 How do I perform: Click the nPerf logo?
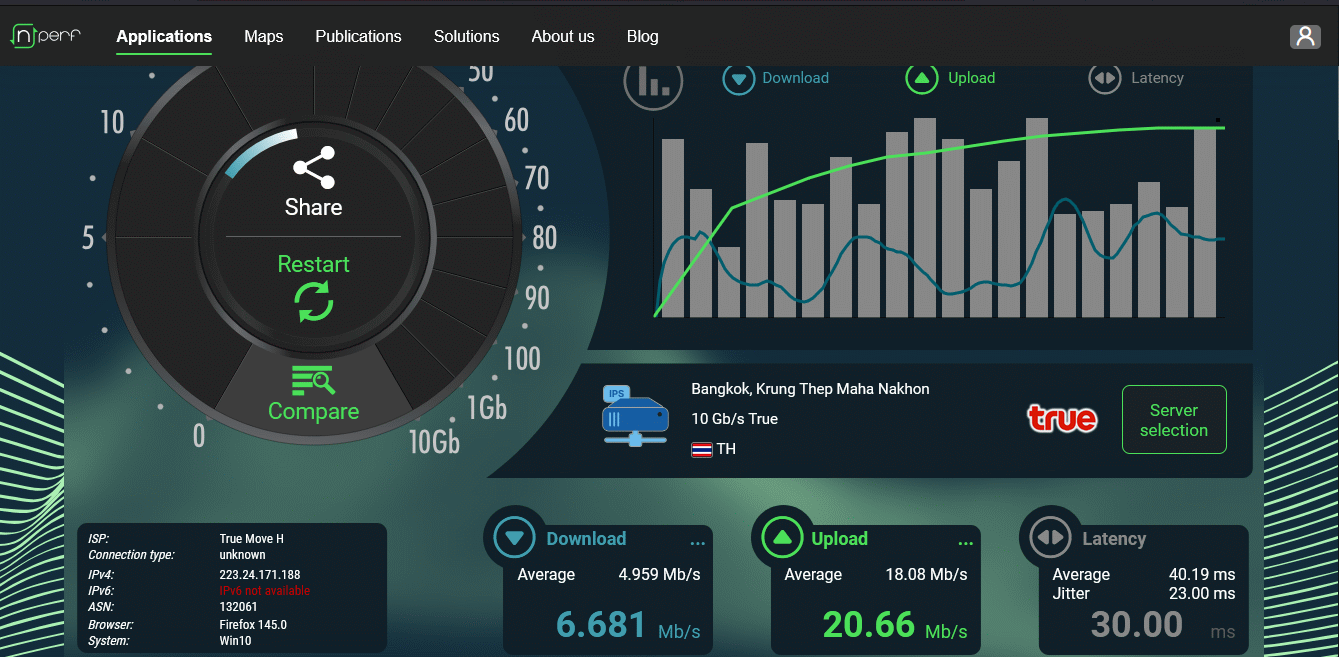45,36
